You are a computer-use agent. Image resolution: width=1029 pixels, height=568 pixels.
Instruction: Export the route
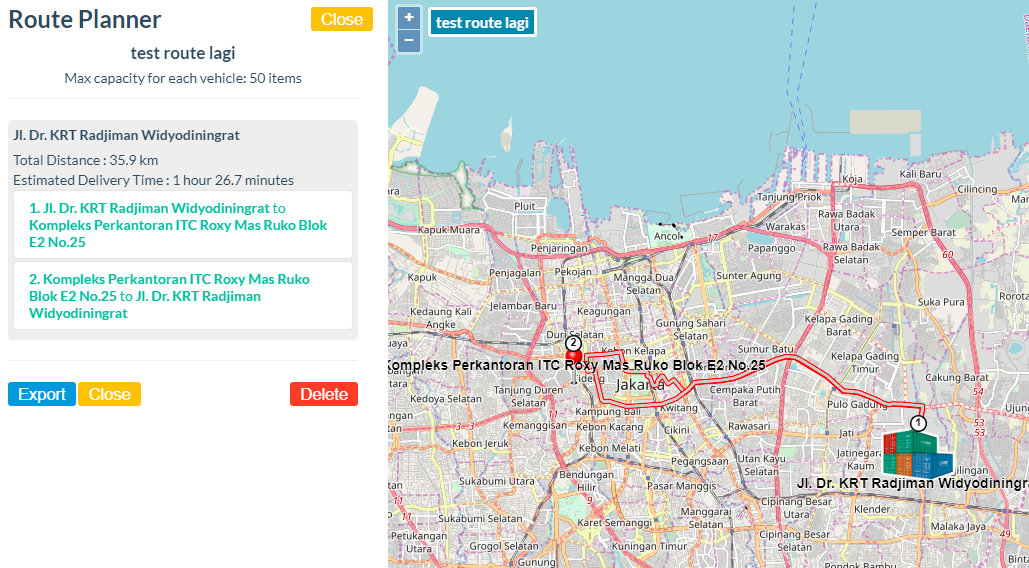tap(42, 394)
